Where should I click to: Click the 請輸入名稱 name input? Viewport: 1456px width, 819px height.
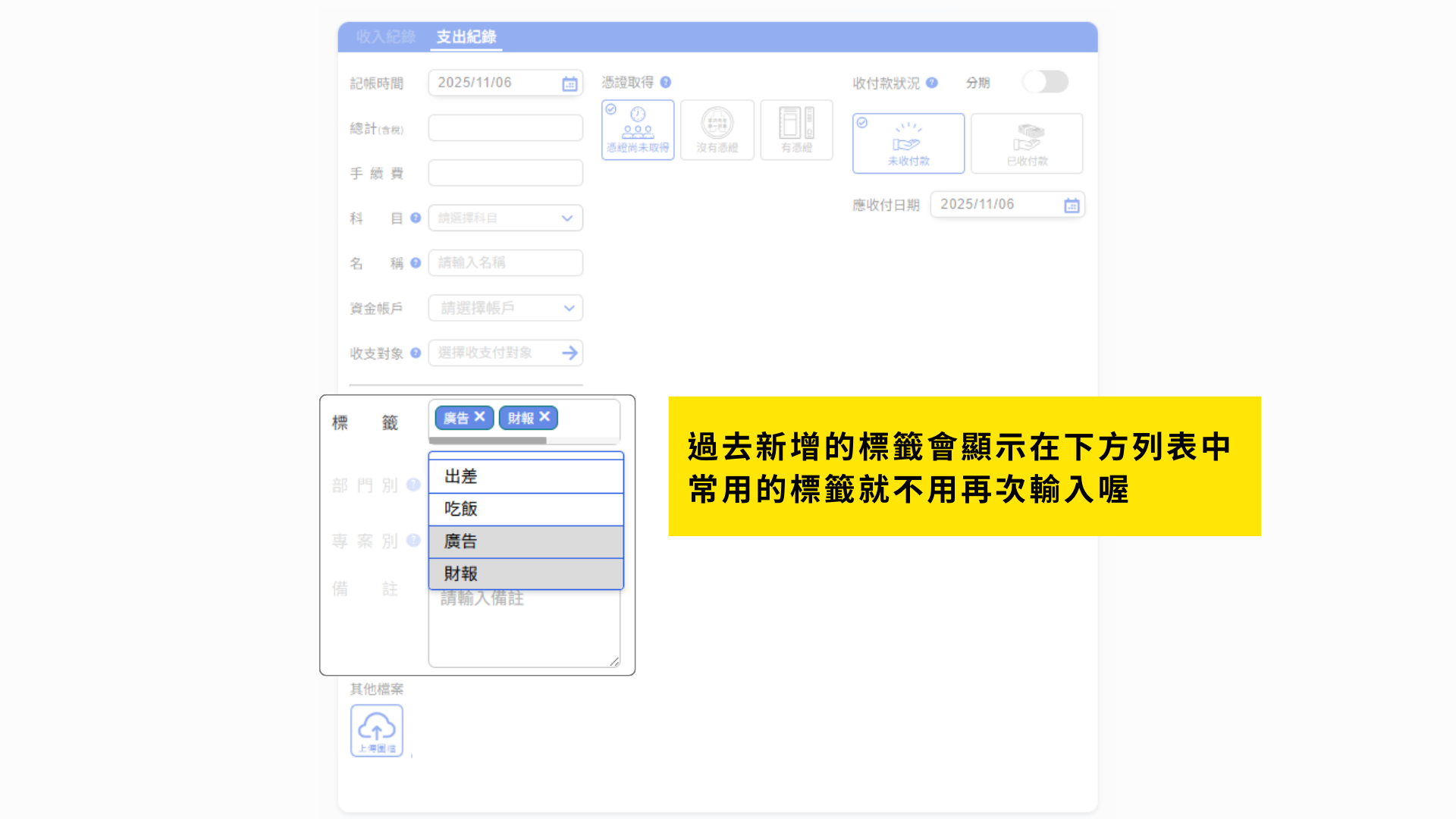505,262
